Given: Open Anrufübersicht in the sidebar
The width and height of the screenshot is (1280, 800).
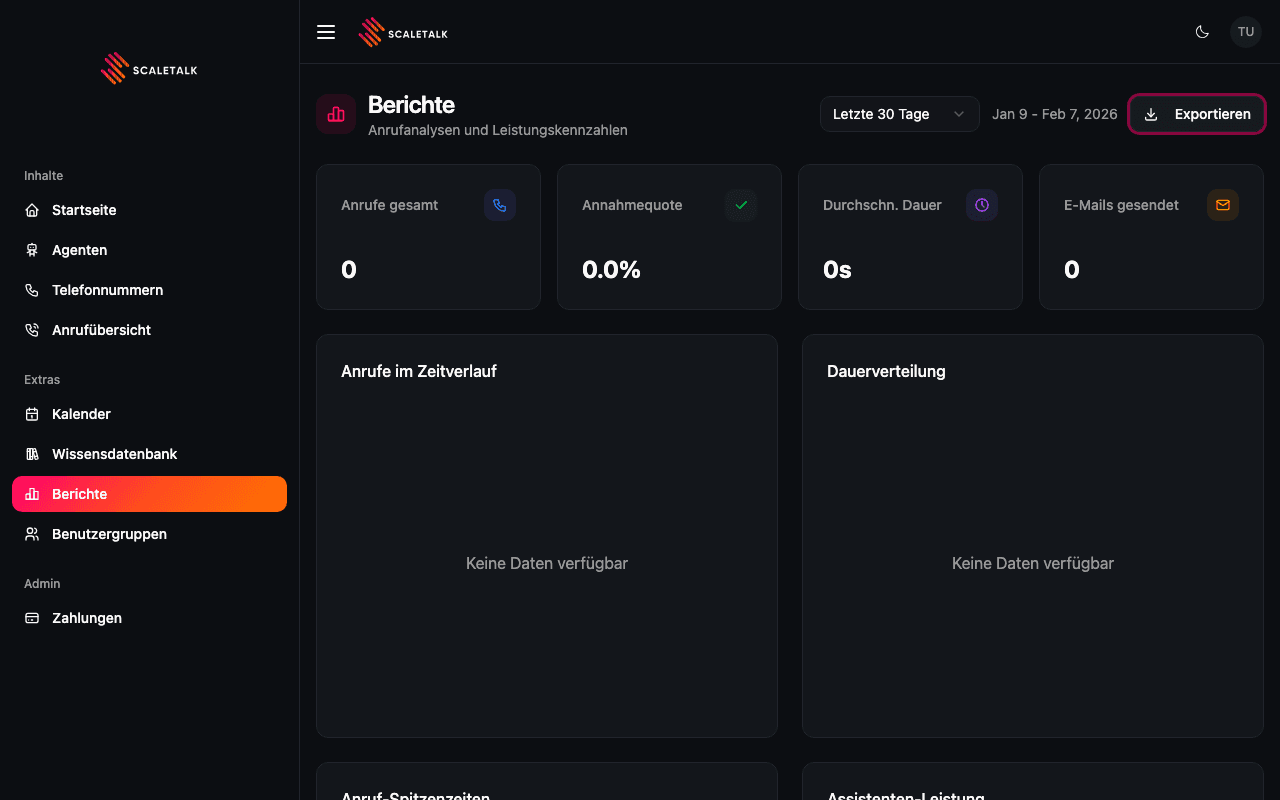Looking at the screenshot, I should point(149,330).
